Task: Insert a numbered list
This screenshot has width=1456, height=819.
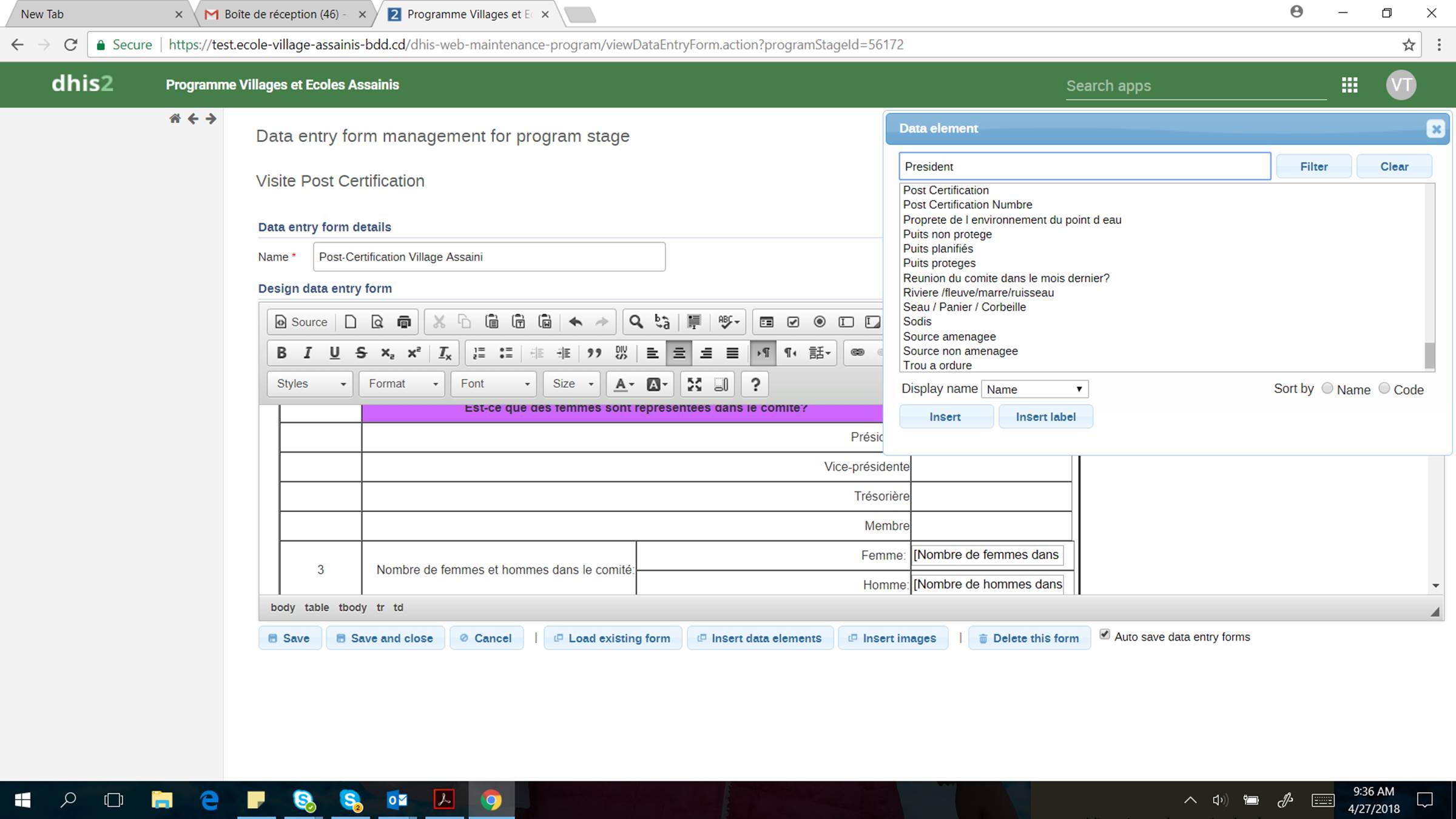Action: pyautogui.click(x=479, y=353)
